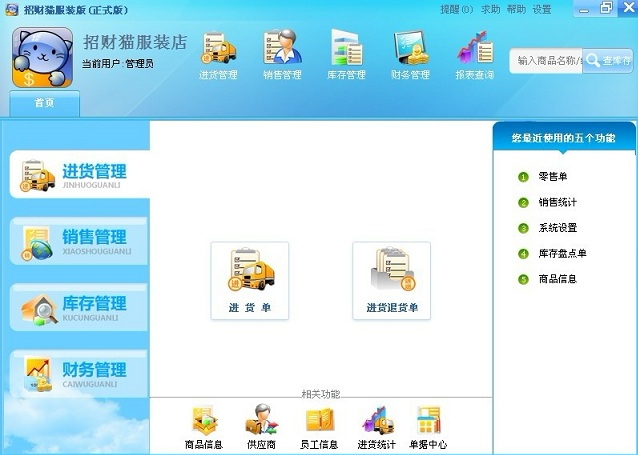Image resolution: width=638 pixels, height=455 pixels.
Task: Open 供应商 related function
Action: pos(262,427)
